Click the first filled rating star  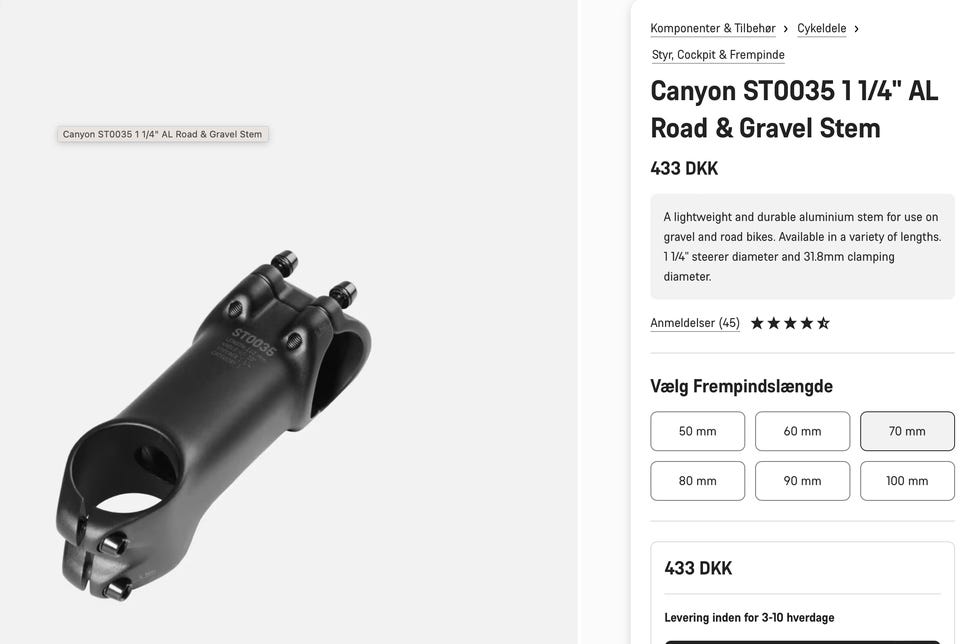click(x=757, y=323)
